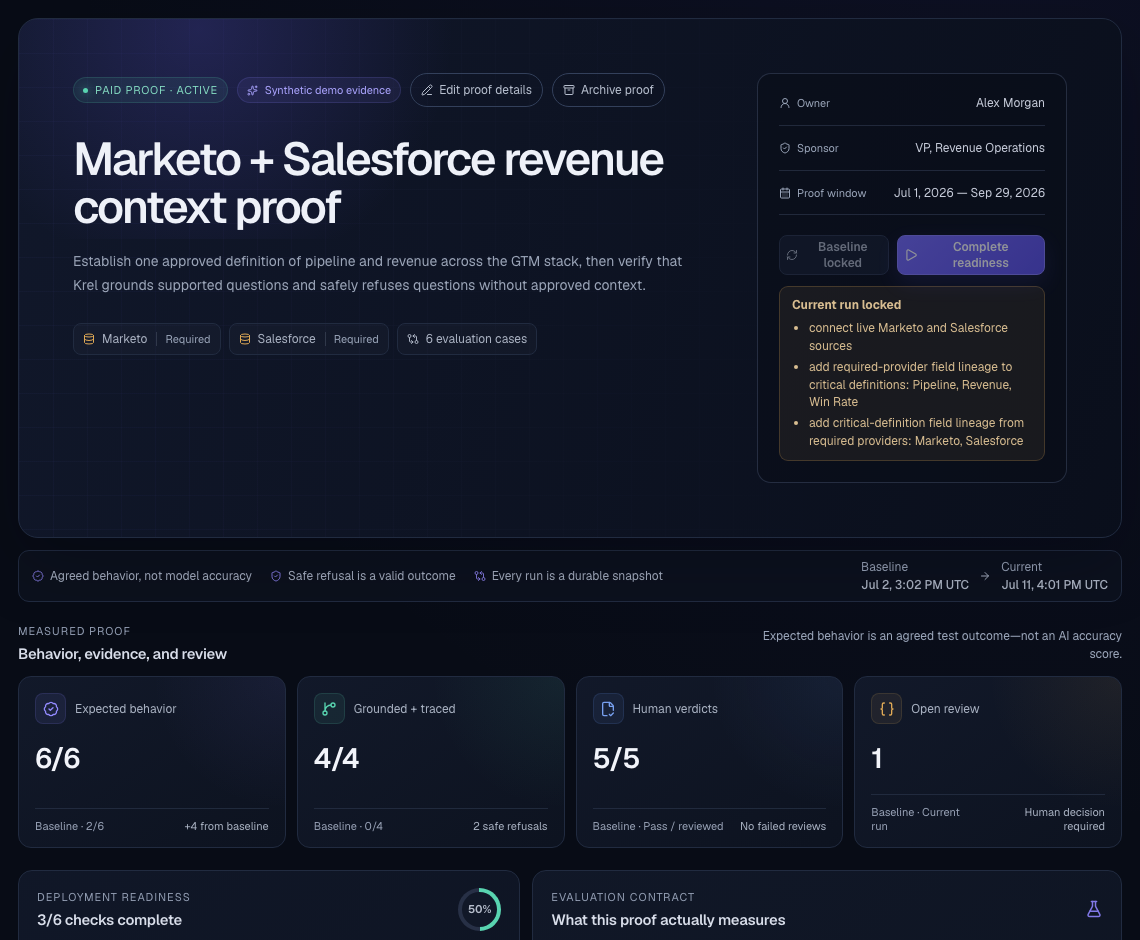1140x940 pixels.
Task: Click the shield icon beside Sponsor
Action: [x=784, y=148]
